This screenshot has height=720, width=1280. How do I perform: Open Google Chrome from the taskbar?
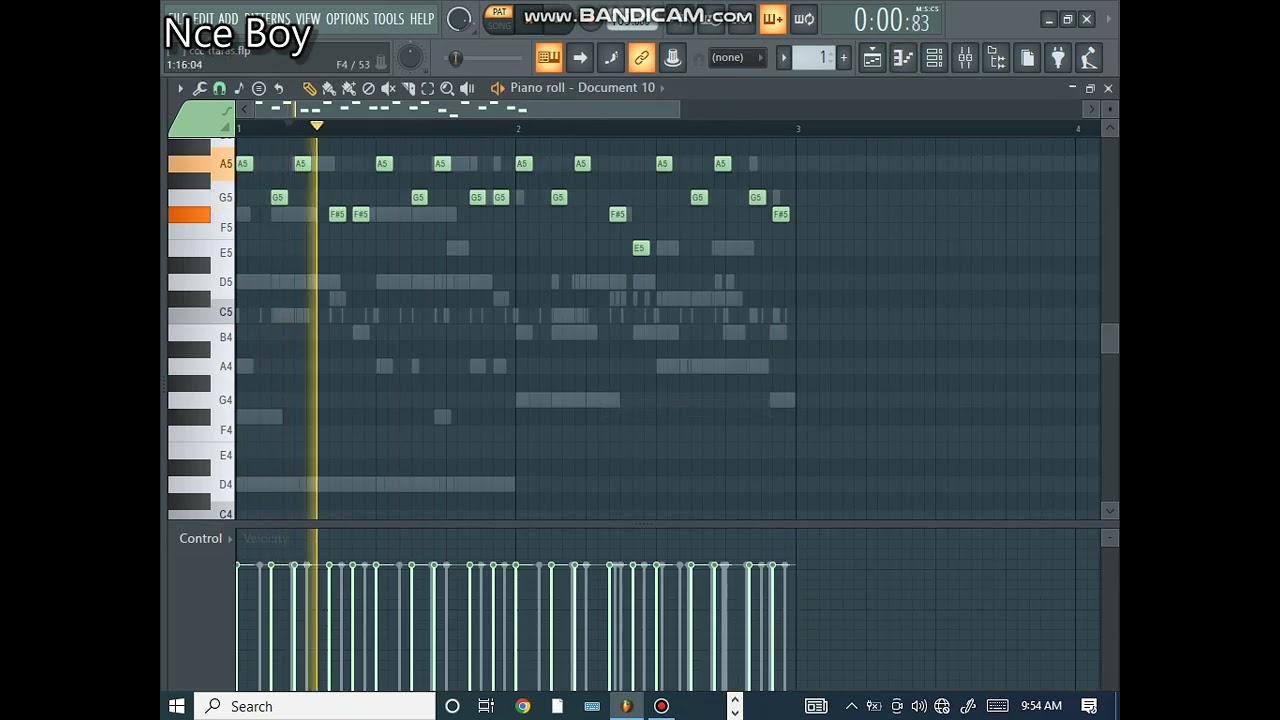point(522,706)
